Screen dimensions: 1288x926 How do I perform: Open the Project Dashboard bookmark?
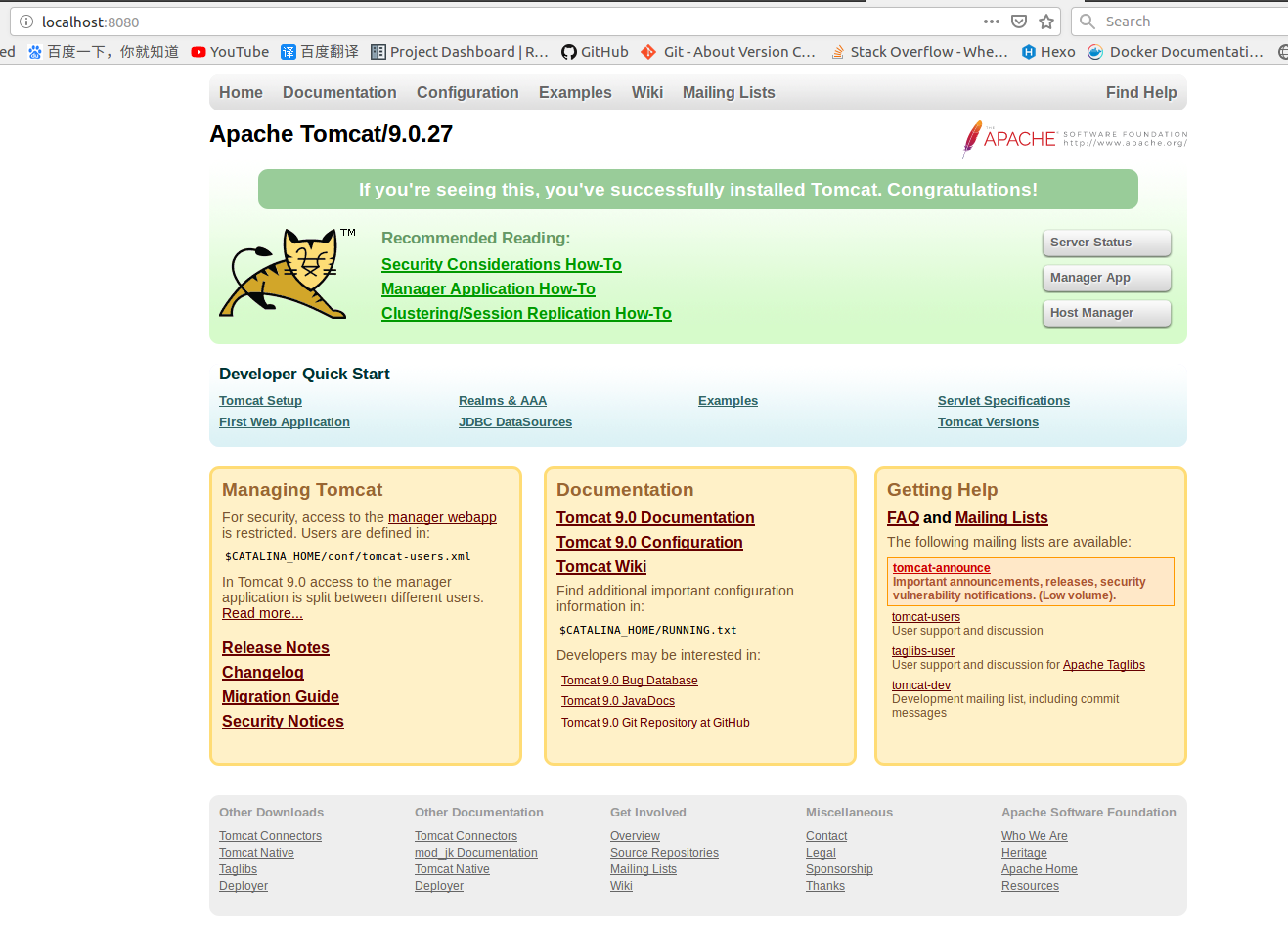point(460,52)
